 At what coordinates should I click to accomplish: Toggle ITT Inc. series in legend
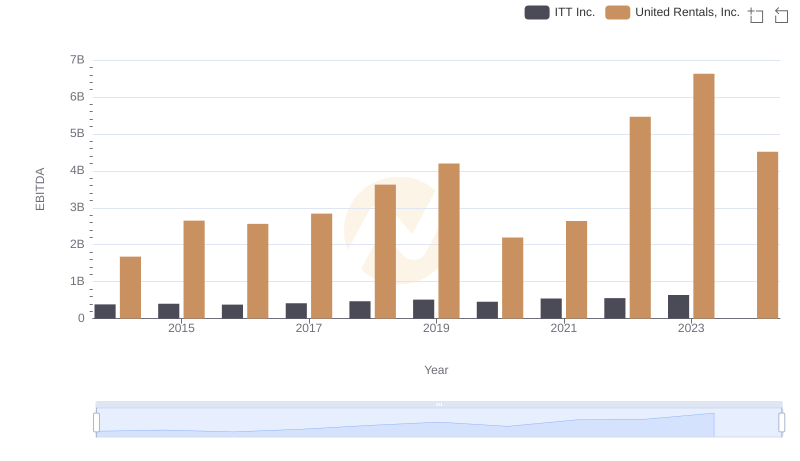pos(560,12)
